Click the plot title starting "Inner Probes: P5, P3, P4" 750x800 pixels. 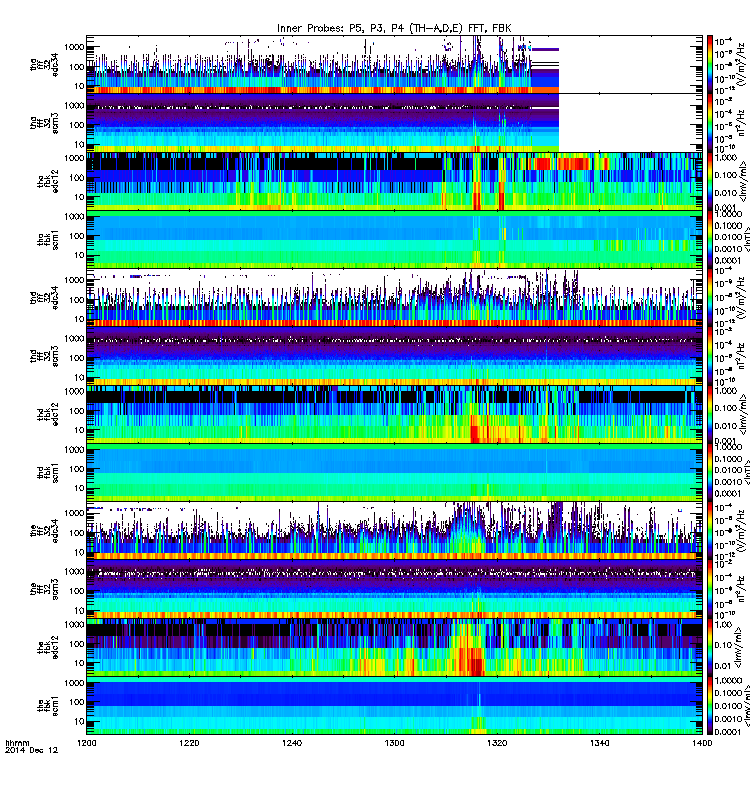394,28
